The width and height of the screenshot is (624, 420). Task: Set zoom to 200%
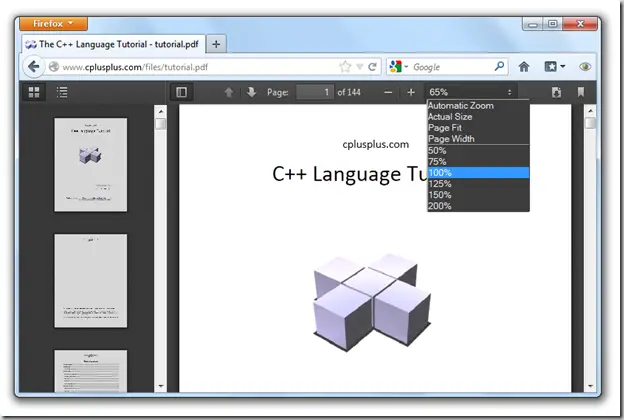[x=478, y=206]
